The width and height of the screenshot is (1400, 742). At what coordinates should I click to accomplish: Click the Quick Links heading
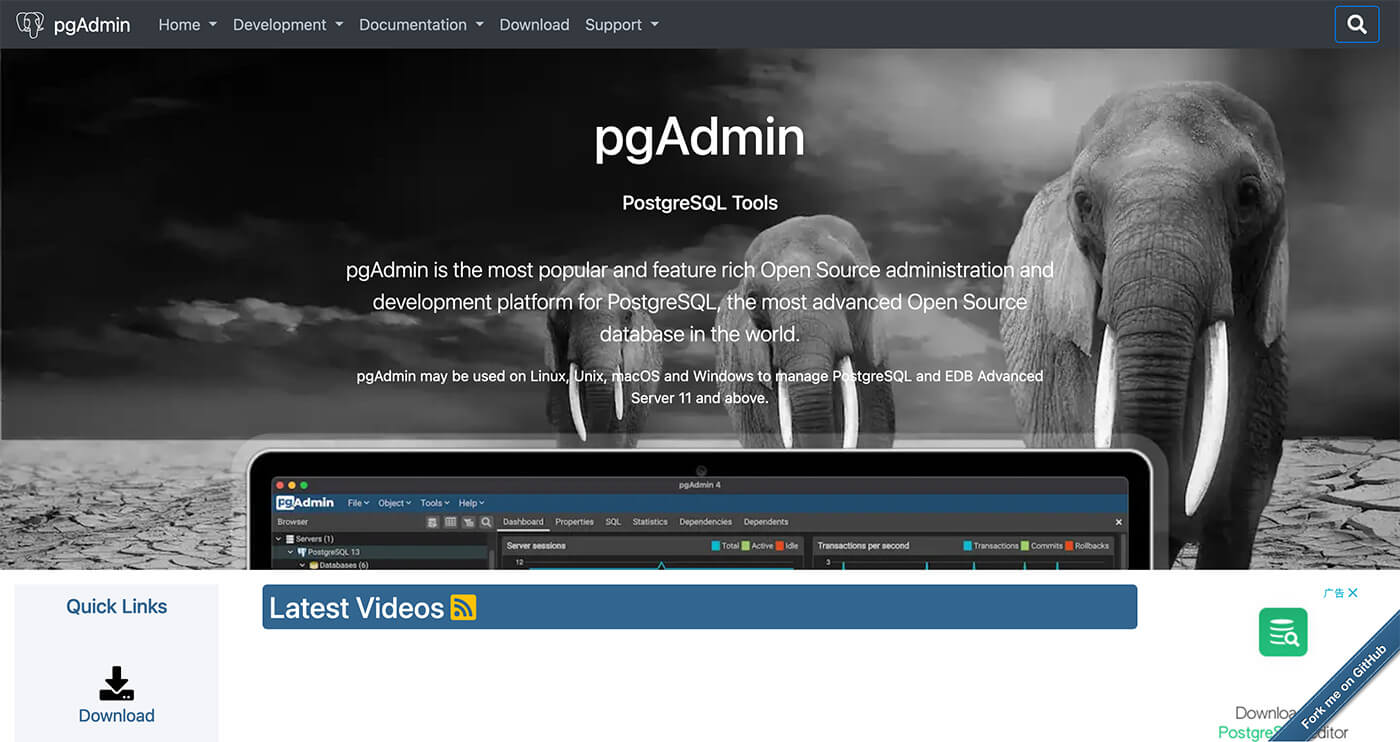click(x=117, y=607)
